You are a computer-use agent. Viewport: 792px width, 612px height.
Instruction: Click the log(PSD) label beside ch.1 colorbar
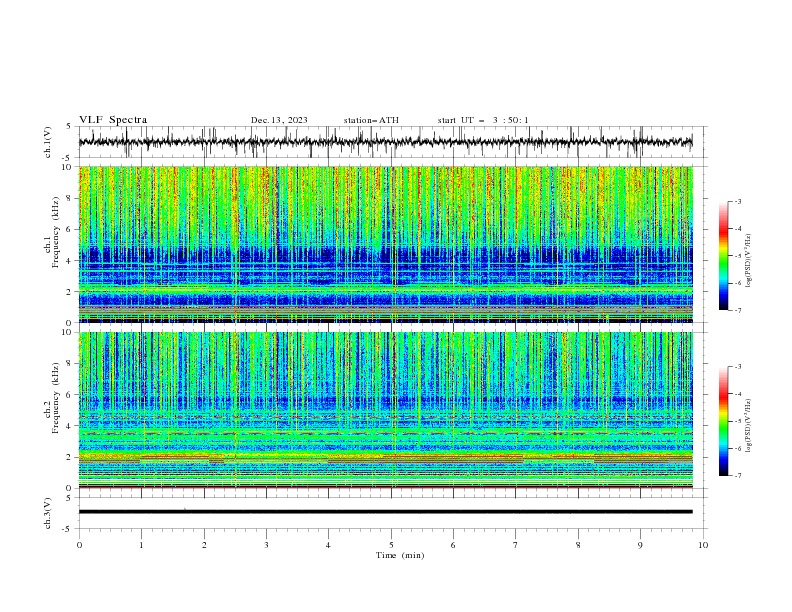[748, 261]
